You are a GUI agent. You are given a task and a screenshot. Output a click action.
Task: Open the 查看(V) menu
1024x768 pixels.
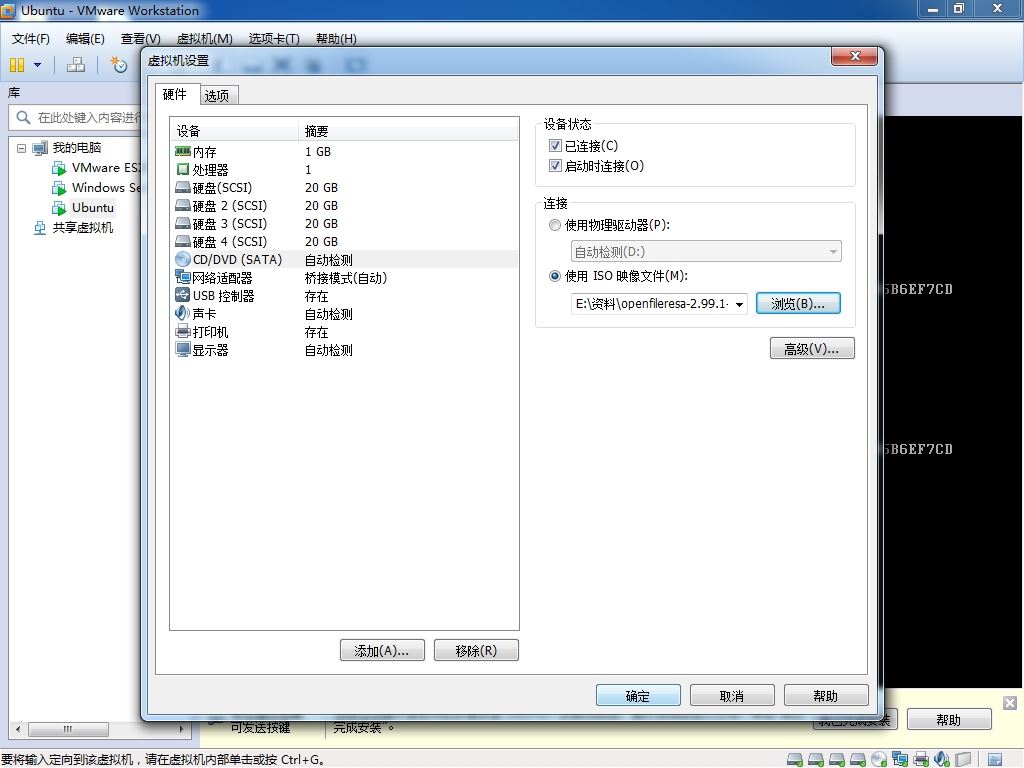pyautogui.click(x=140, y=39)
